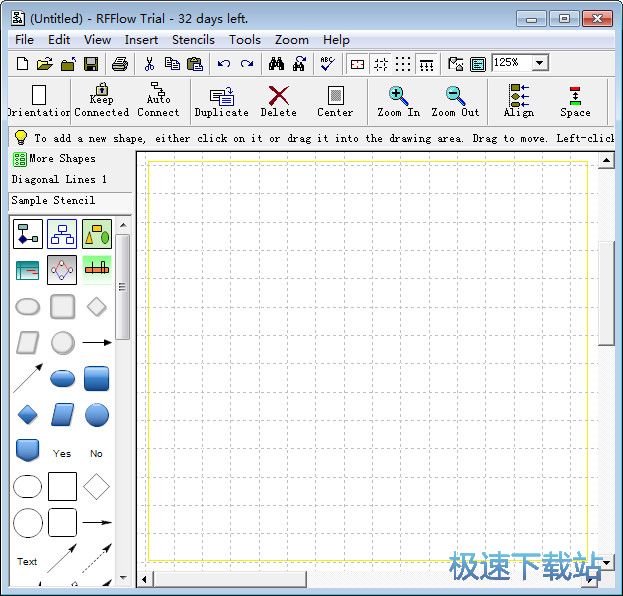This screenshot has width=623, height=596.
Task: Open the Sample Stencil selector
Action: pyautogui.click(x=66, y=200)
